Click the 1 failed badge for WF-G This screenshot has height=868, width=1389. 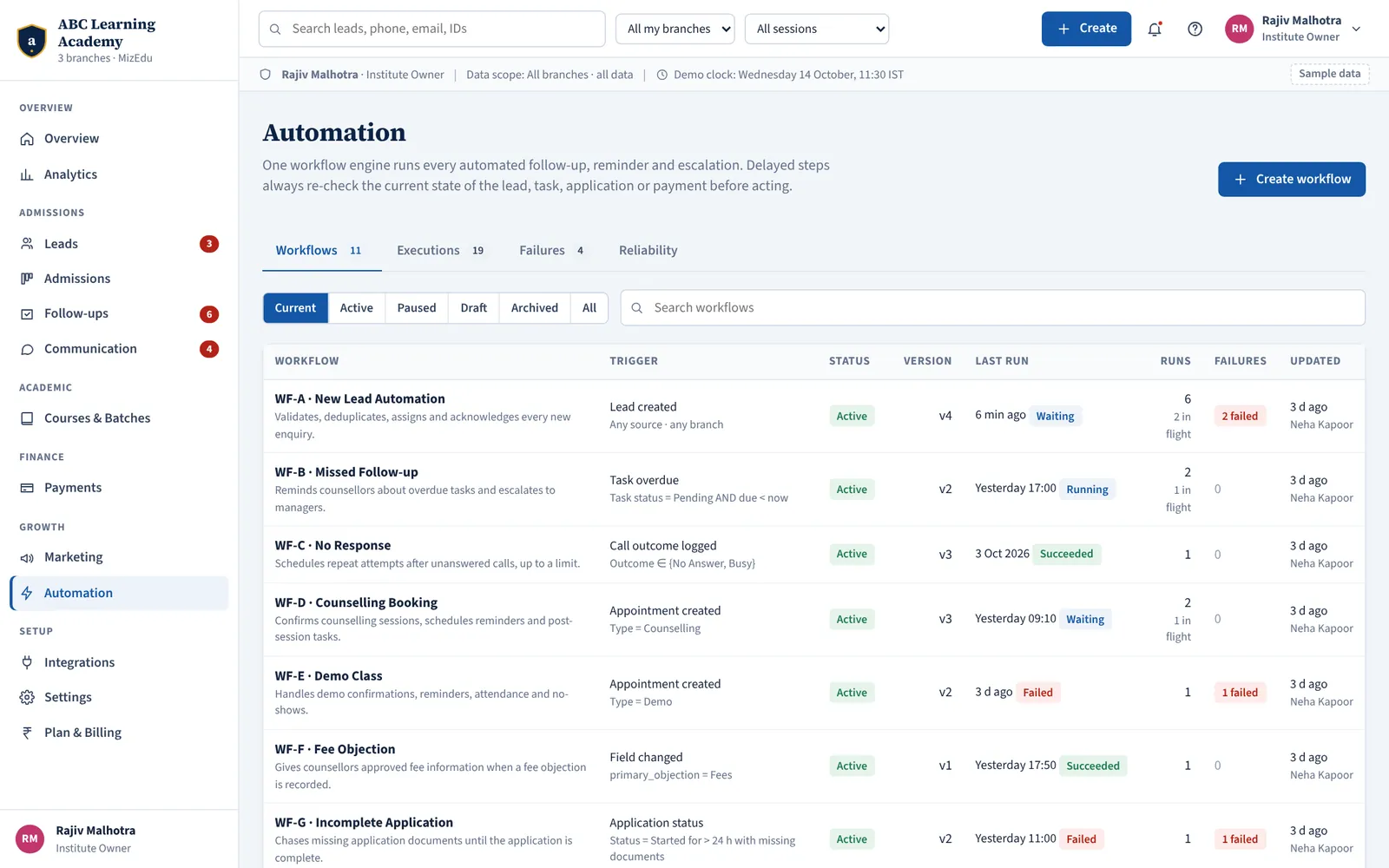(1240, 839)
